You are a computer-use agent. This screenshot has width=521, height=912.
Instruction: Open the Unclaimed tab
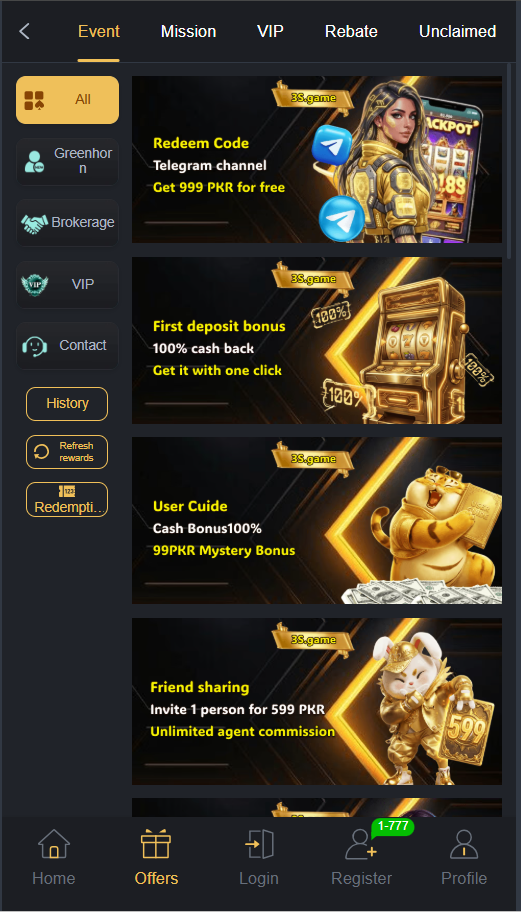(458, 31)
